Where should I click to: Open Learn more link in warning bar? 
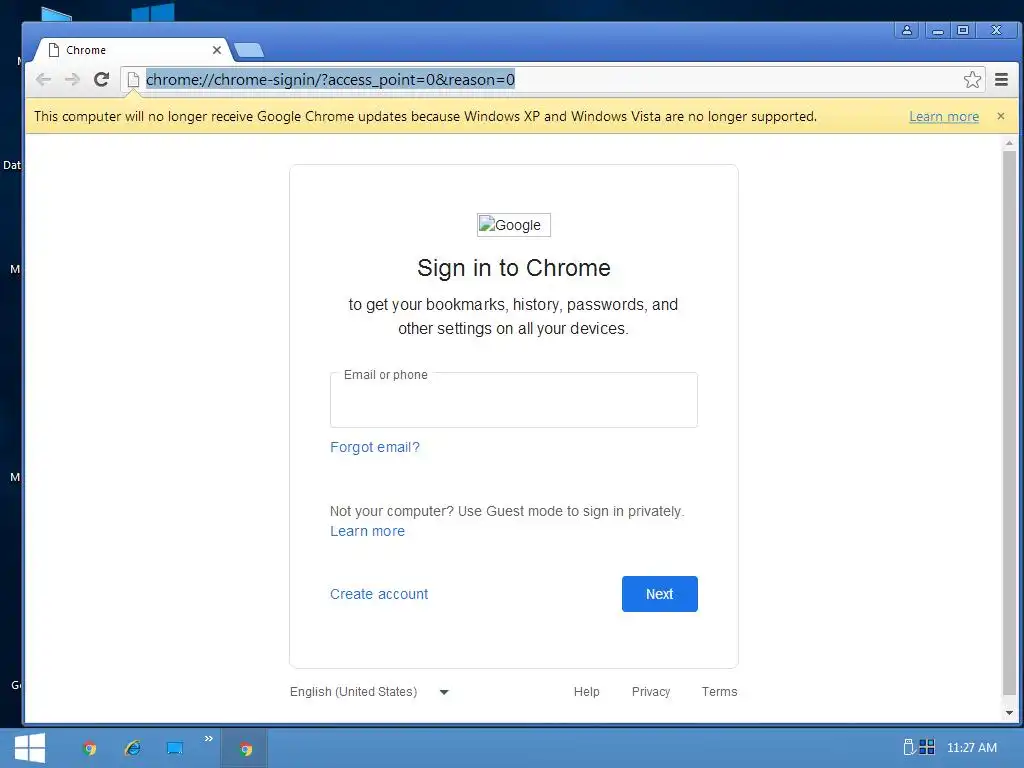tap(944, 116)
